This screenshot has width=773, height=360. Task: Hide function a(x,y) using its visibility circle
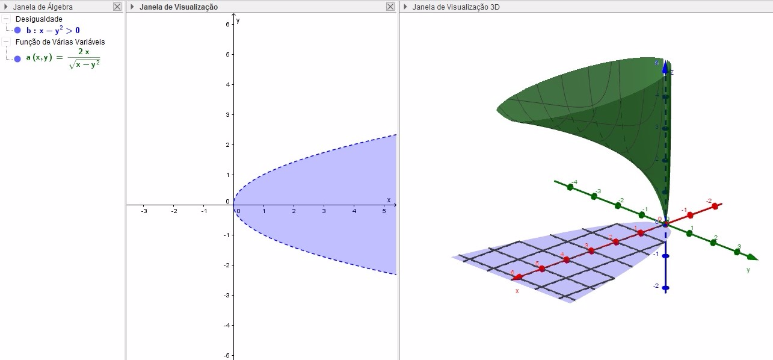[18, 59]
